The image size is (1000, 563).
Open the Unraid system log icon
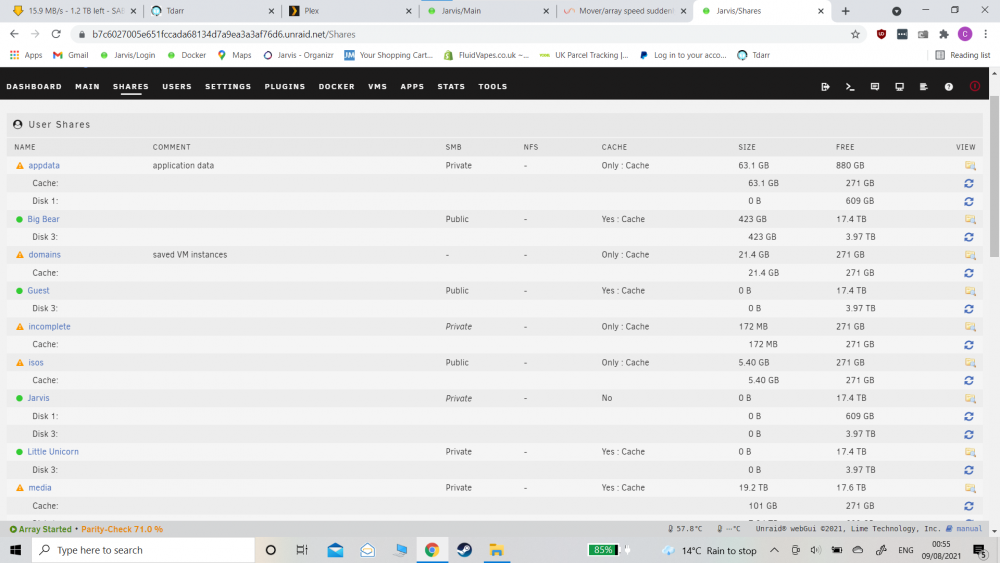(923, 87)
